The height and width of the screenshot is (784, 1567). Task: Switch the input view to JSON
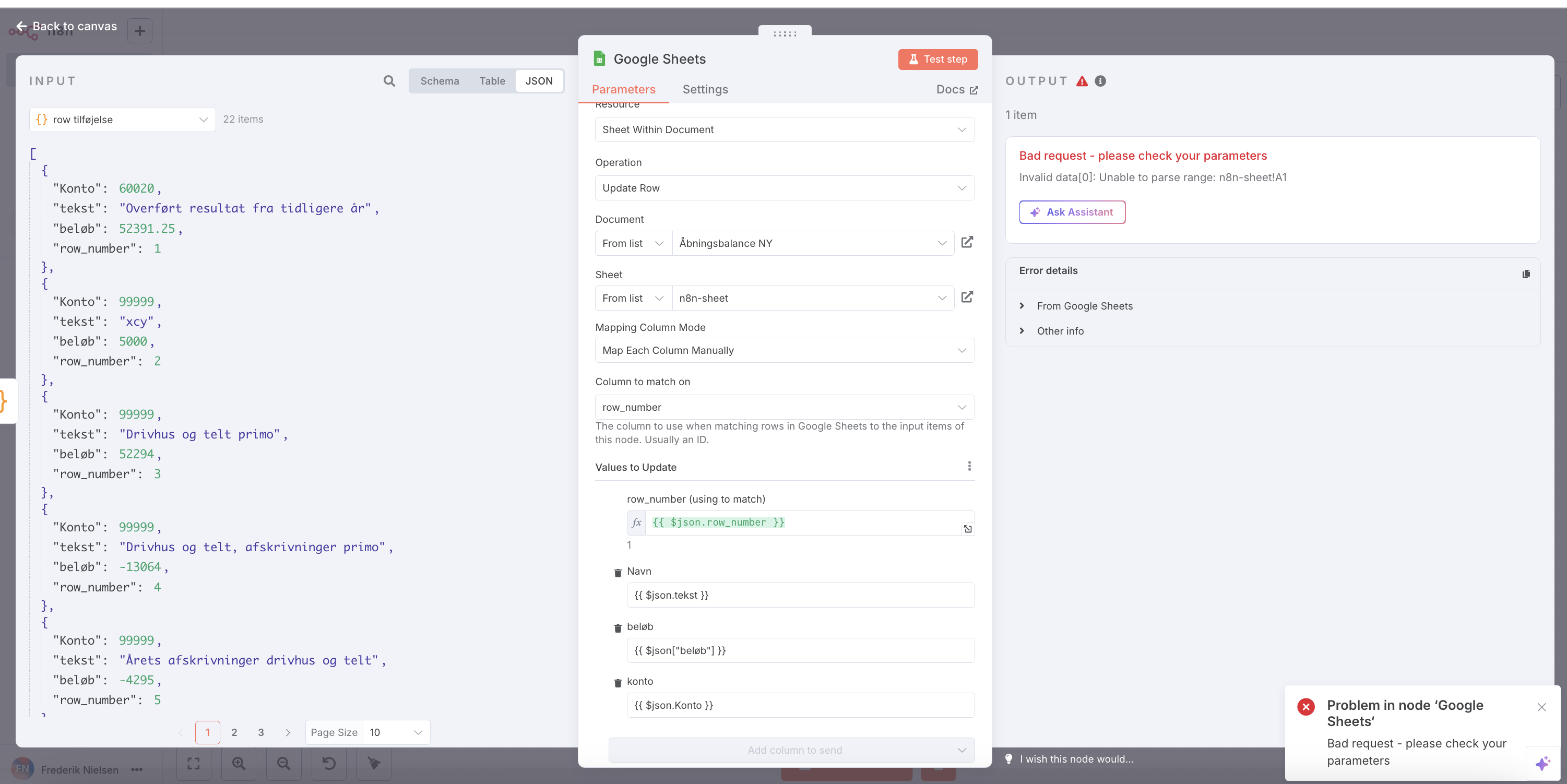coord(539,81)
